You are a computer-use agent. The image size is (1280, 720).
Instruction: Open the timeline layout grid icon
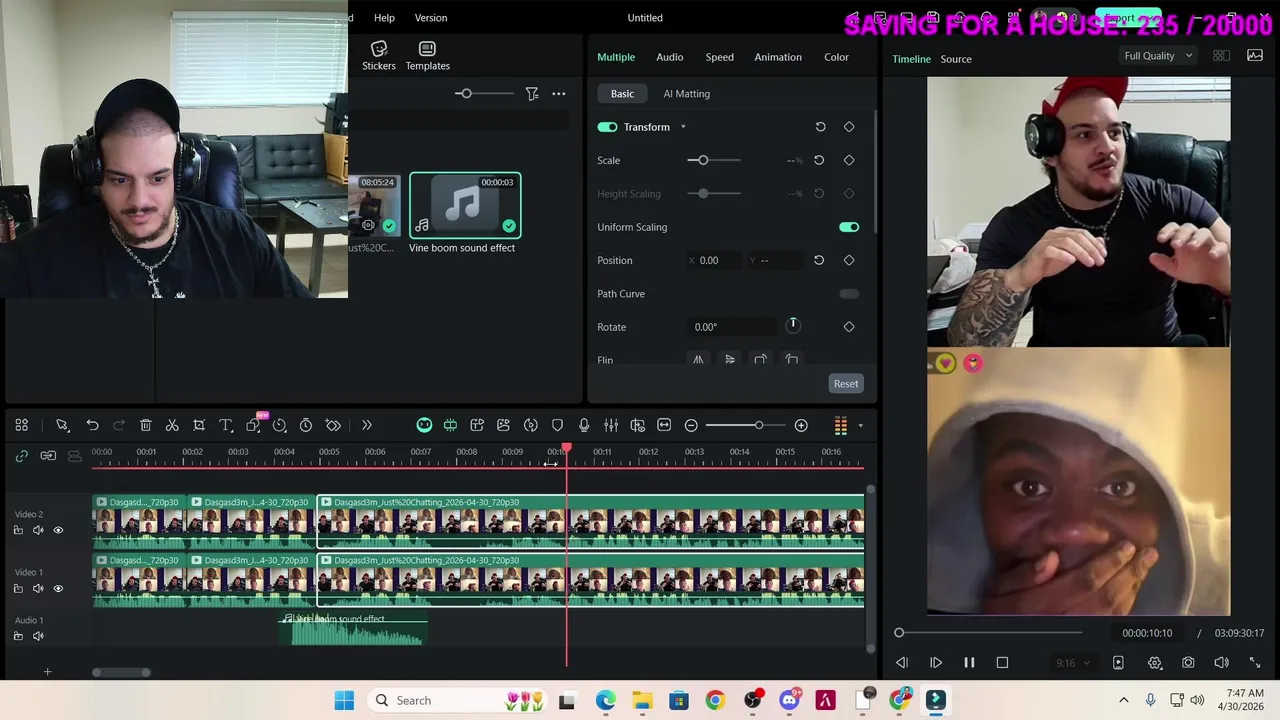click(x=21, y=426)
